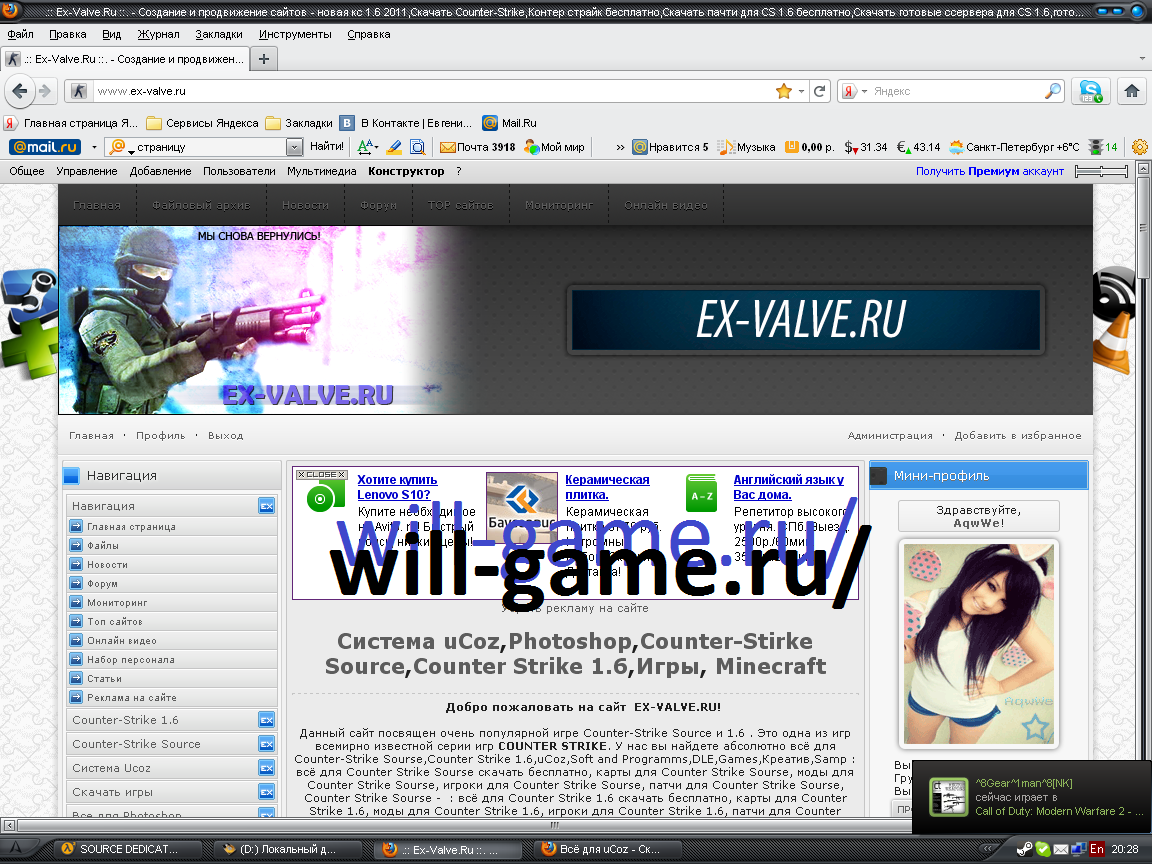Click the mail.ru toolbar settings gear
The image size is (1152, 864).
point(1140,147)
